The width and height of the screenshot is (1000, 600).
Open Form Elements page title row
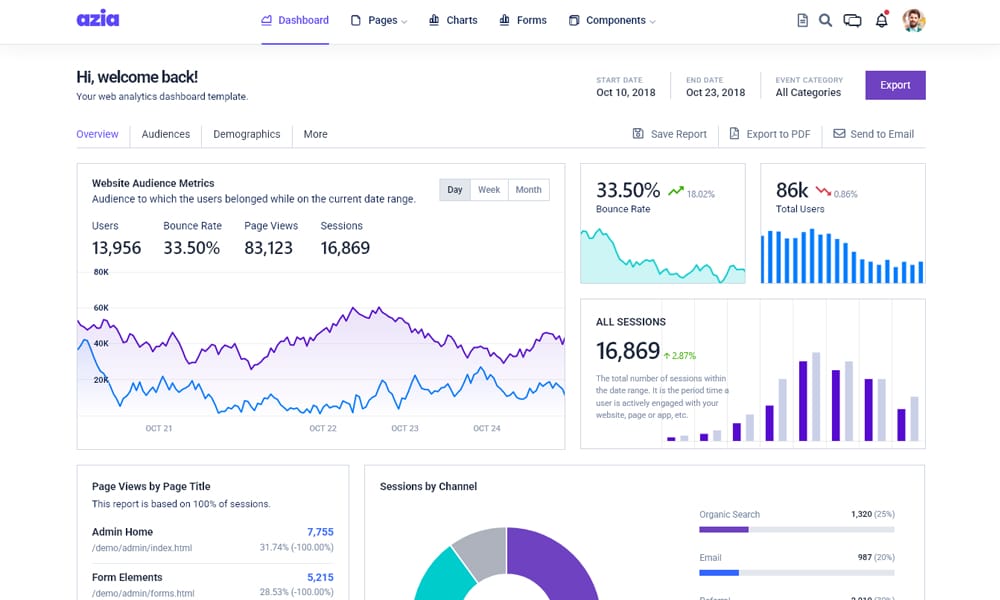coord(212,585)
